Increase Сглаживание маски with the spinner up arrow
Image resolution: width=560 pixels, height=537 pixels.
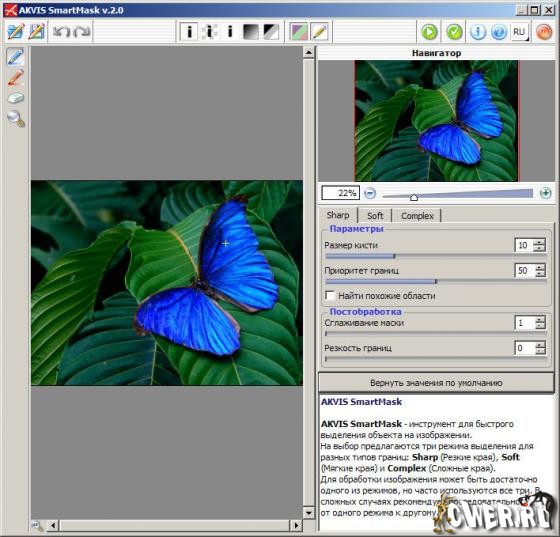pyautogui.click(x=540, y=320)
